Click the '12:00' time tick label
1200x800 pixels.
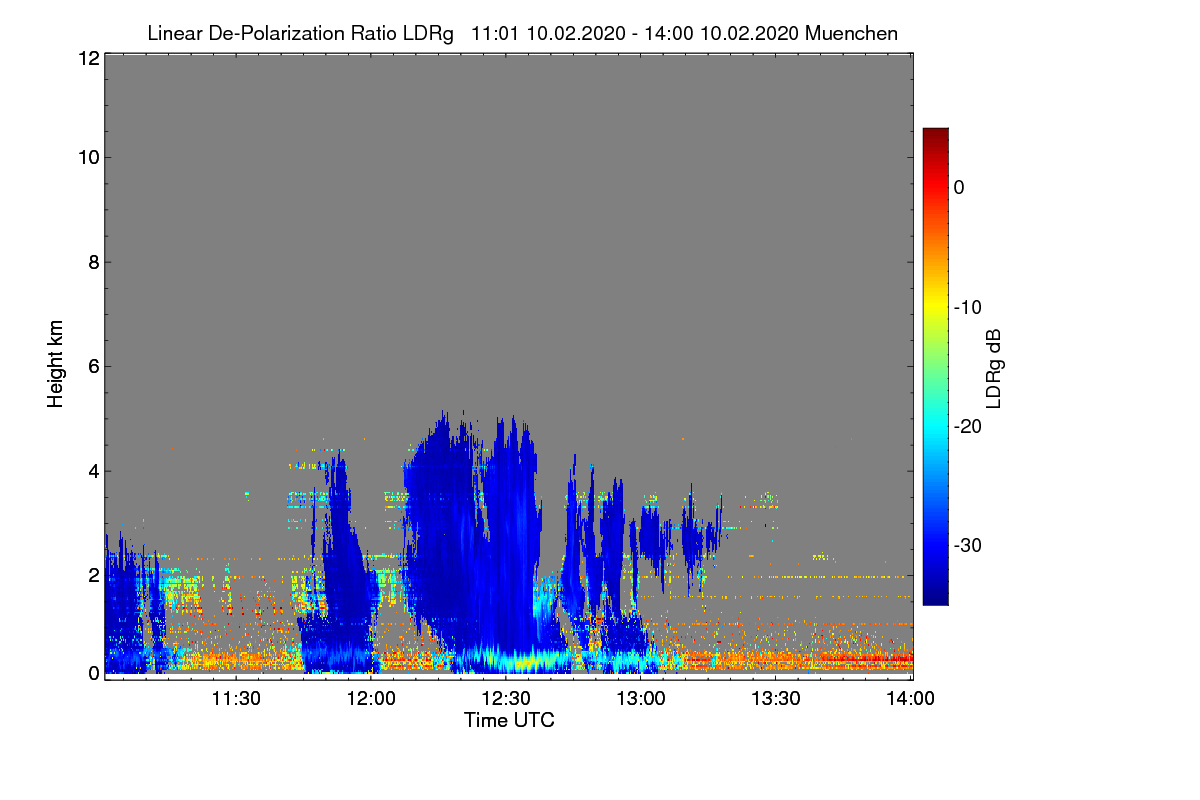[x=371, y=699]
